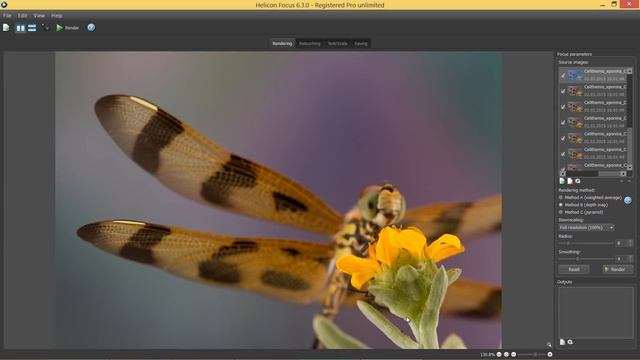Open the blue help icon in toolbar
This screenshot has height=360, width=640.
[x=91, y=27]
